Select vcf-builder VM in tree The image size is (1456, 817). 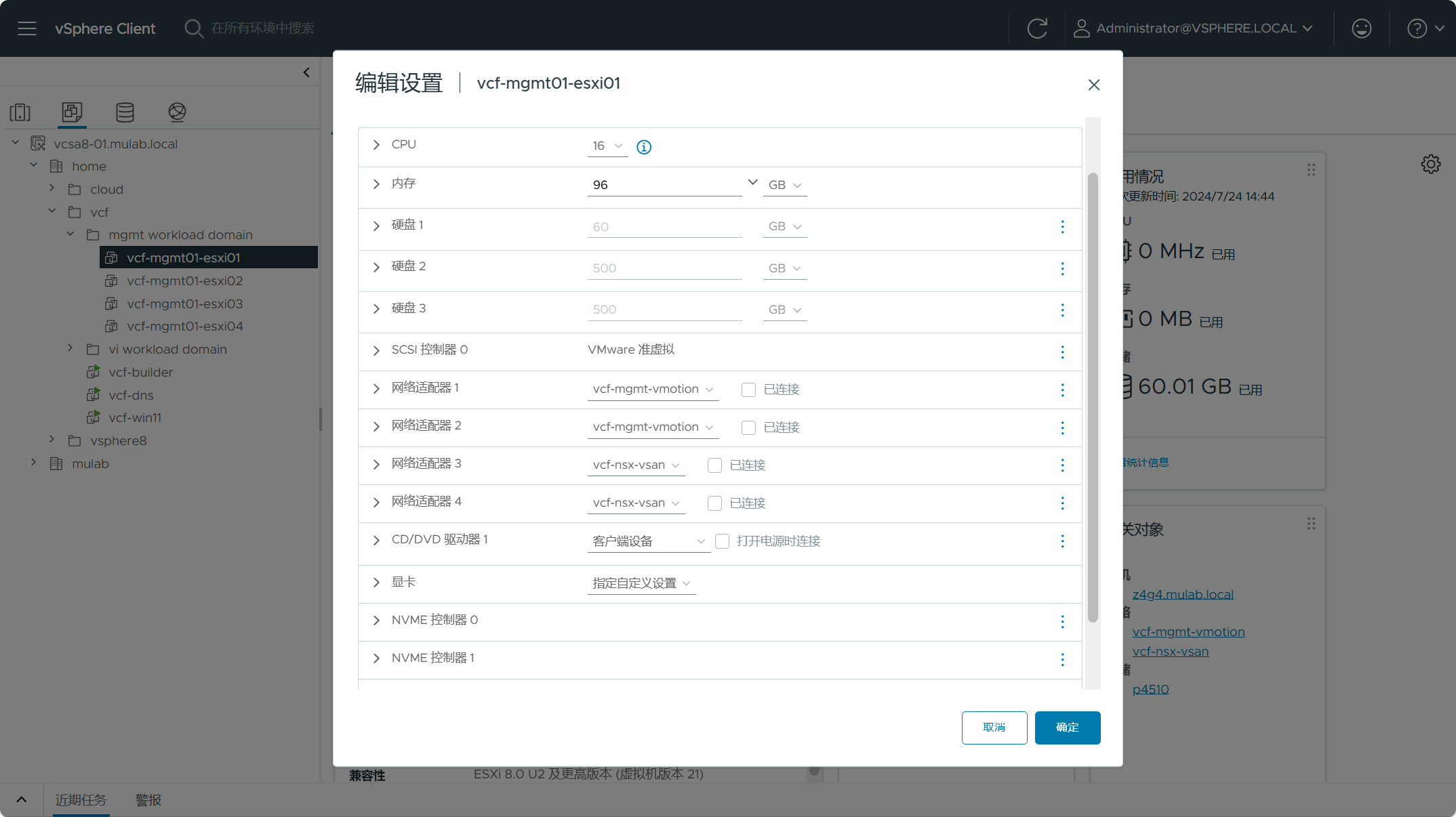click(x=140, y=372)
